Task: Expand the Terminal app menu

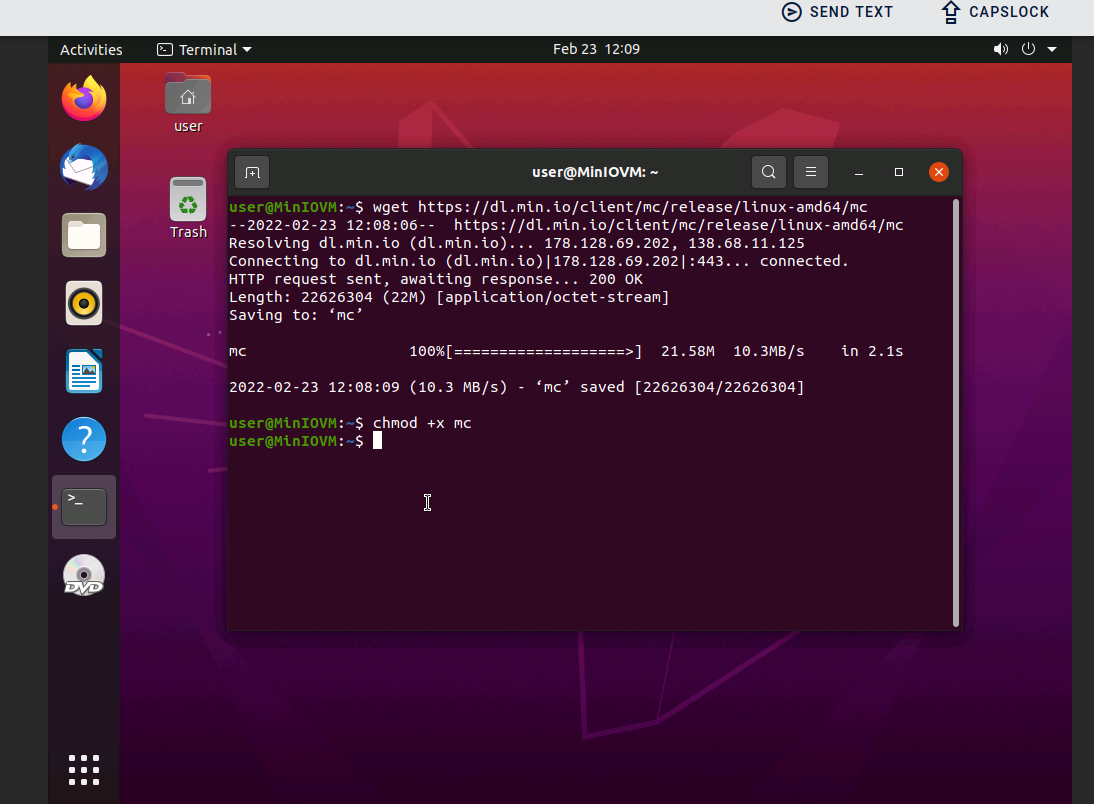Action: [205, 50]
